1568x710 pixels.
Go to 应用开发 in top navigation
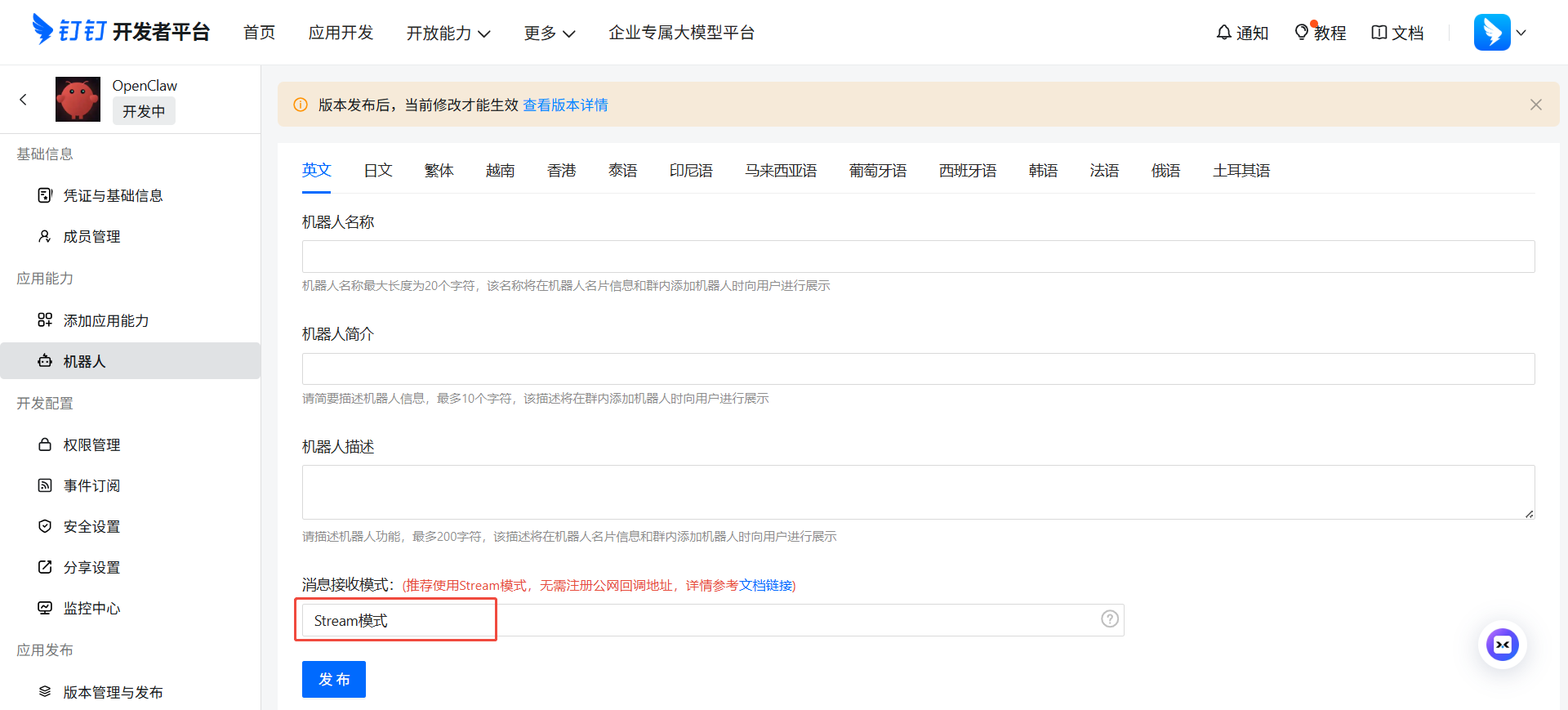tap(341, 33)
